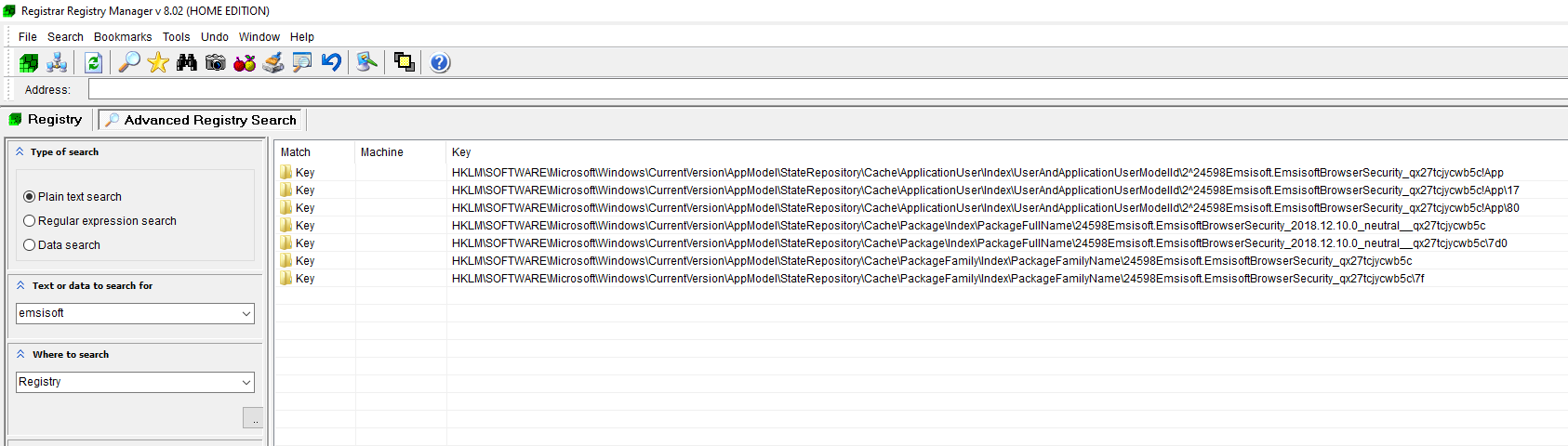The image size is (1568, 446).
Task: Click the overlapping windows toolbar icon
Action: [x=404, y=62]
